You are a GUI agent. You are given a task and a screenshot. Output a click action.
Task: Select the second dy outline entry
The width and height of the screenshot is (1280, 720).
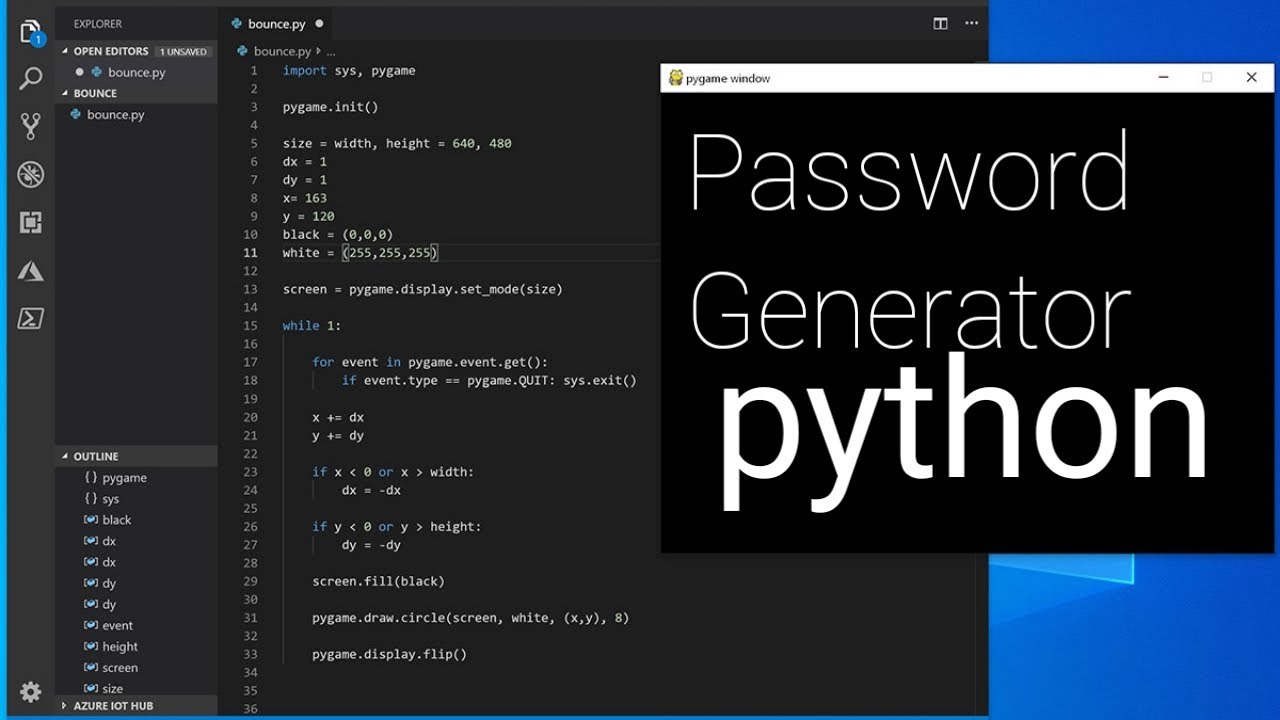(109, 604)
